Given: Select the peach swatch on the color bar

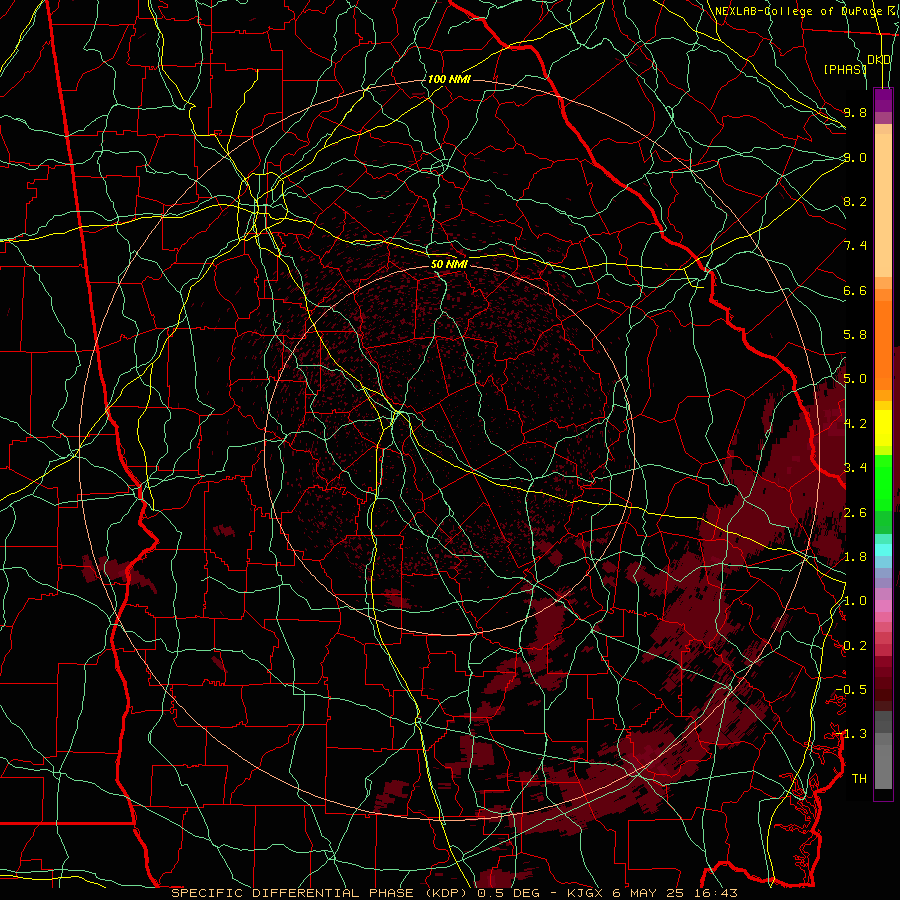Looking at the screenshot, I should (x=883, y=207).
